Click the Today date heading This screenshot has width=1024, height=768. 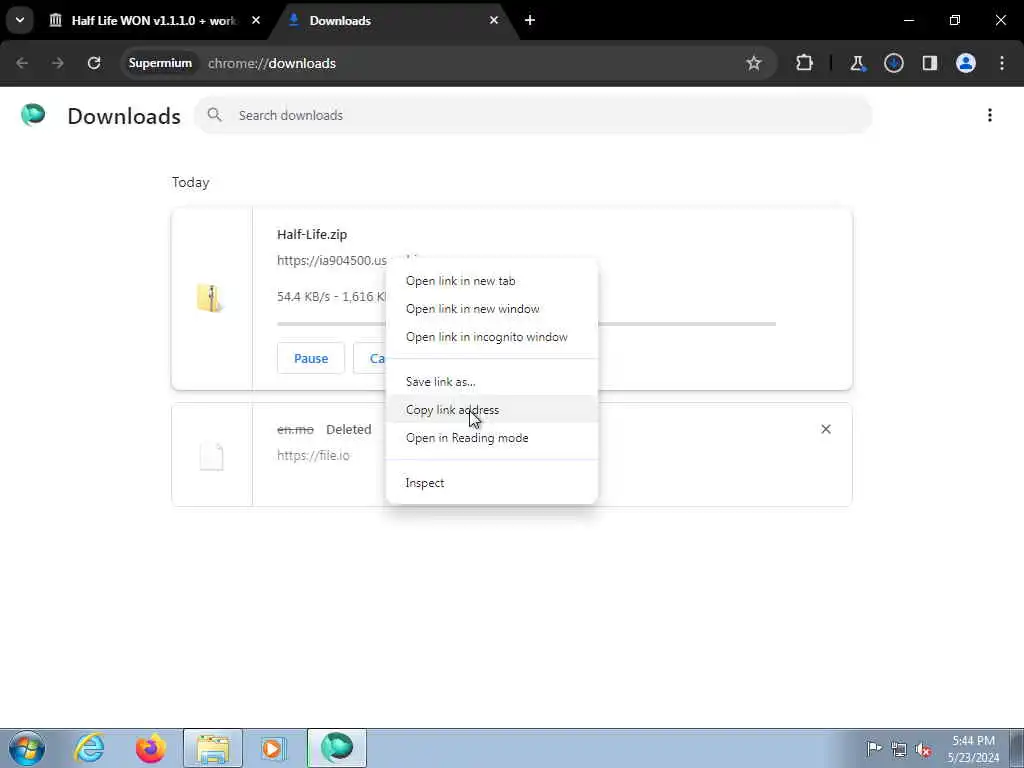(191, 183)
